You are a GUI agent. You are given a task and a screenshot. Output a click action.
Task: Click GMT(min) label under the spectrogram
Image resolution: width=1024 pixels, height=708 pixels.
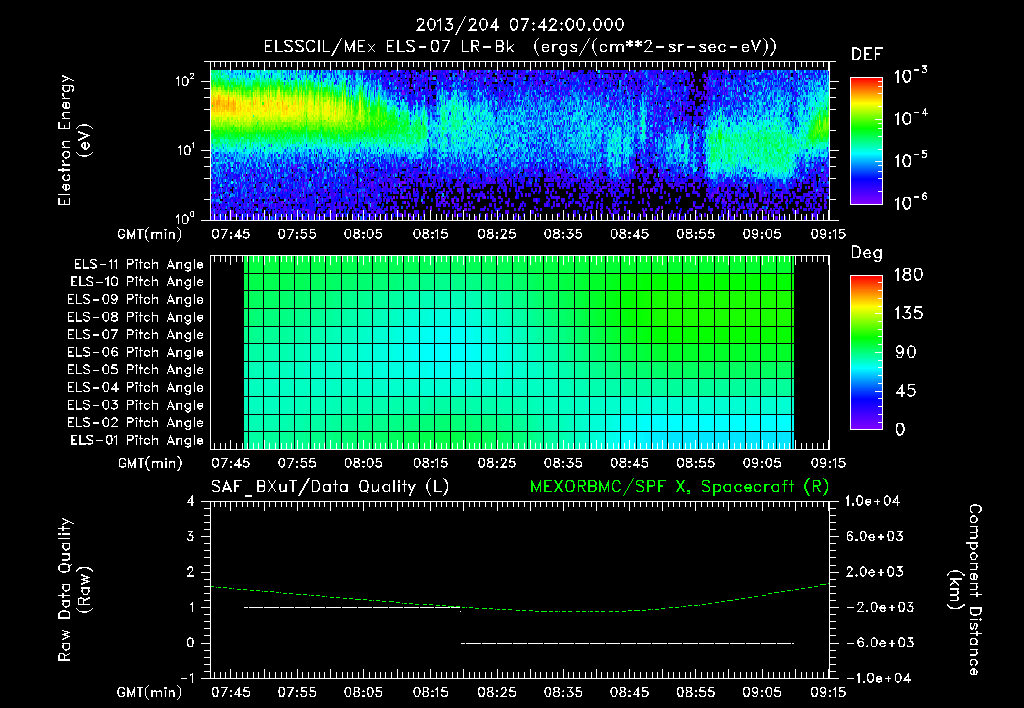(149, 234)
